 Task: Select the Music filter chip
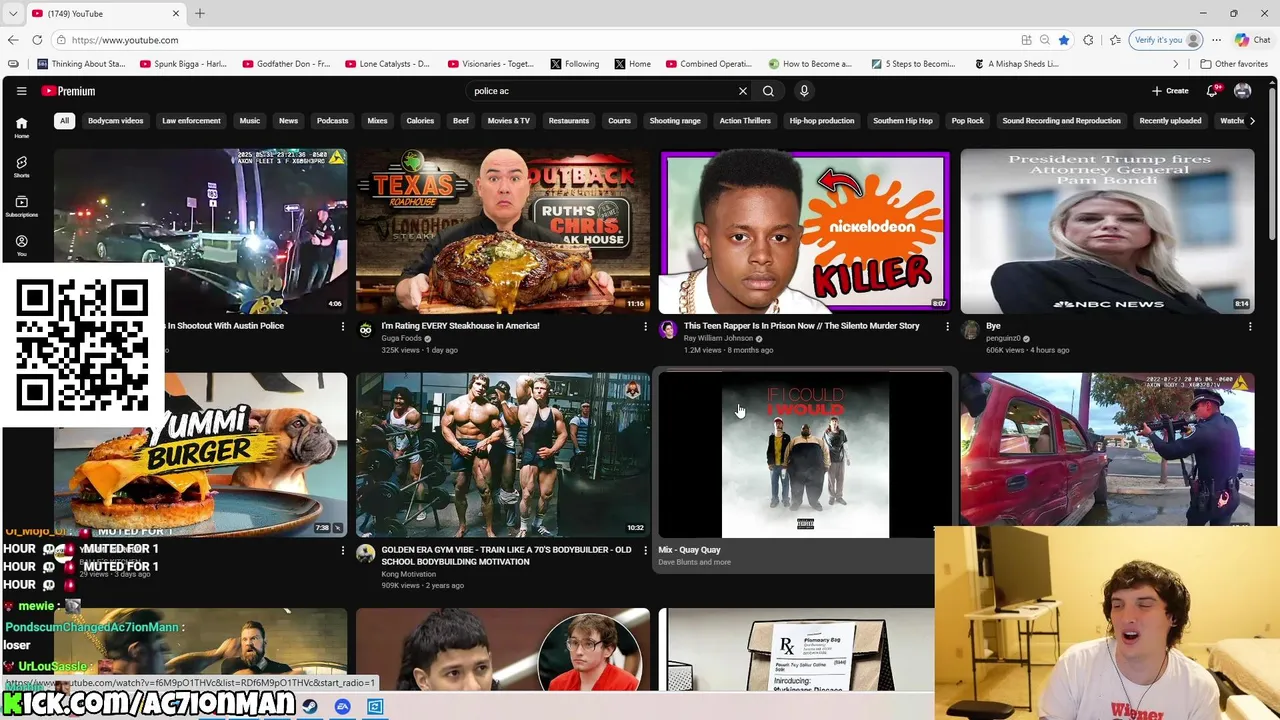(x=249, y=121)
